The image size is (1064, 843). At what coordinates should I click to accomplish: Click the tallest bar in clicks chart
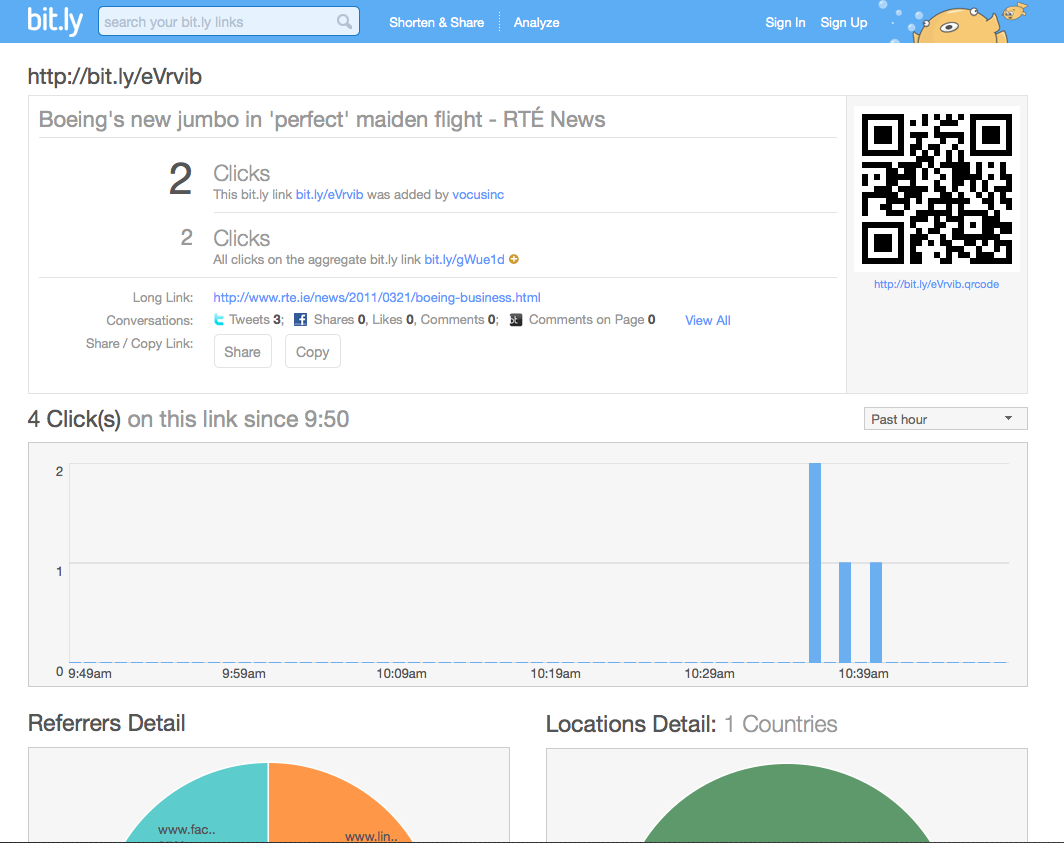[815, 563]
